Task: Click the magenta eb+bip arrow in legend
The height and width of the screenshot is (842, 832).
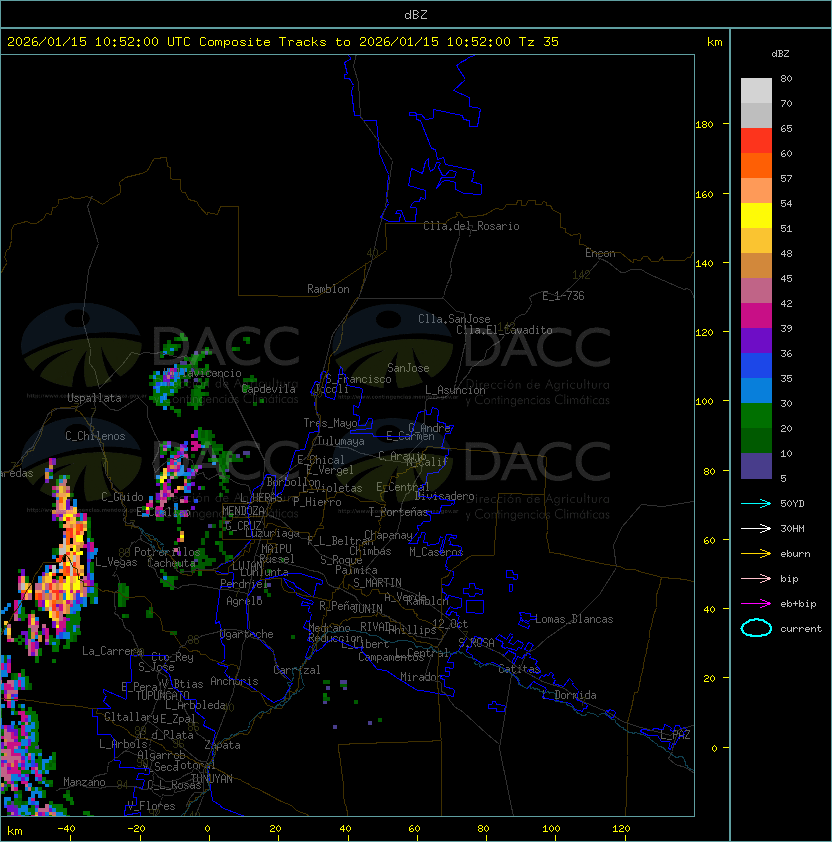Action: click(x=756, y=604)
